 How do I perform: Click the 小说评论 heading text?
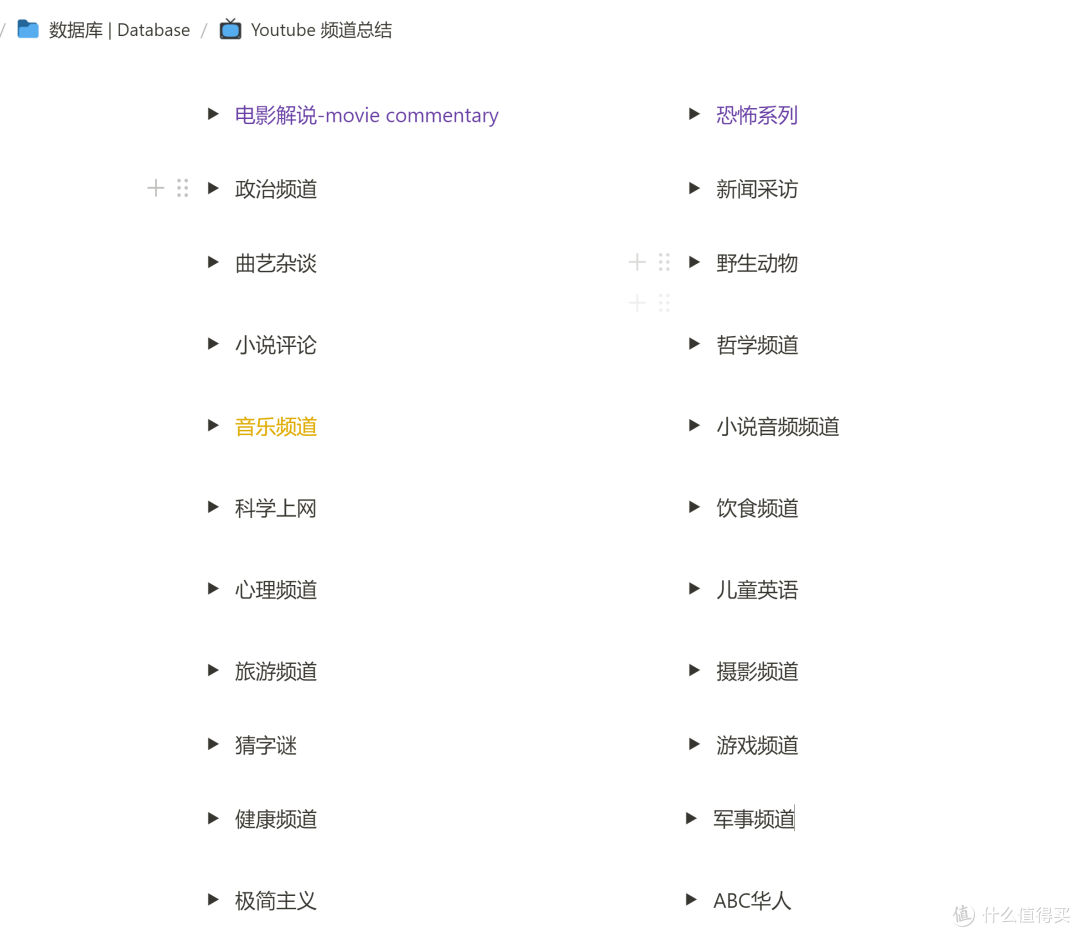pyautogui.click(x=276, y=345)
